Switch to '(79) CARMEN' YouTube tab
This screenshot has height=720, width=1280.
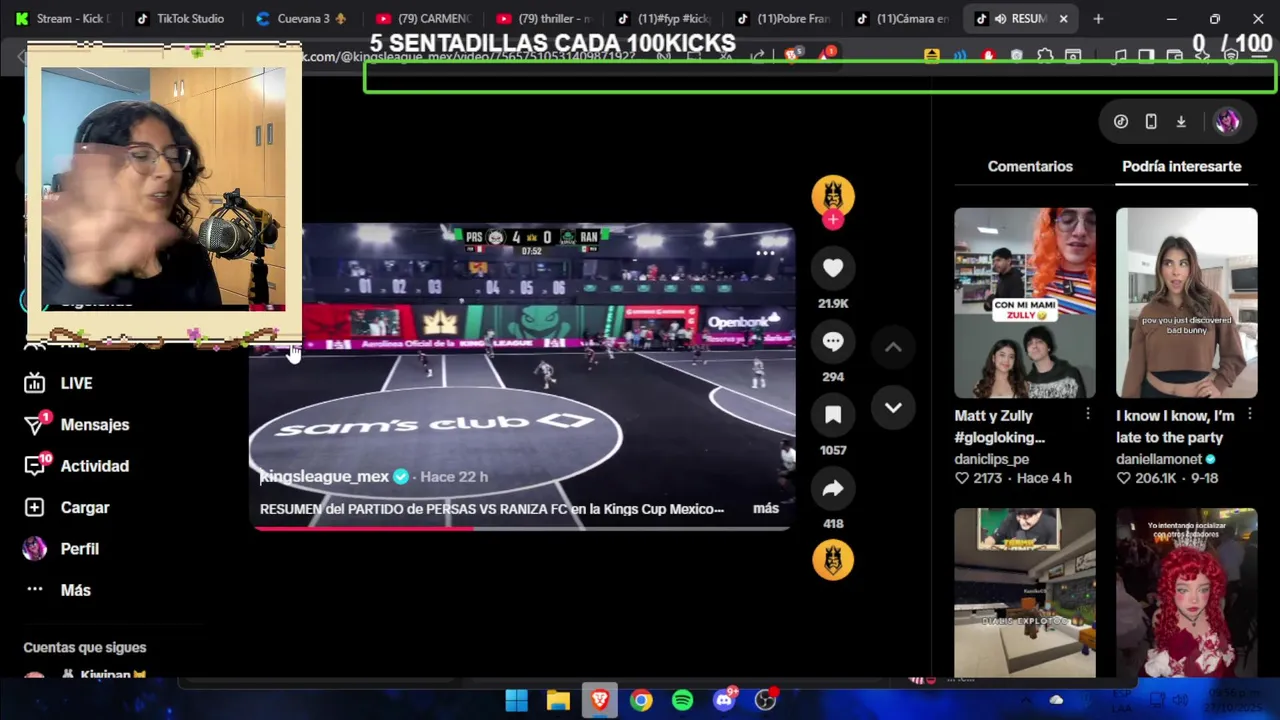pos(422,18)
